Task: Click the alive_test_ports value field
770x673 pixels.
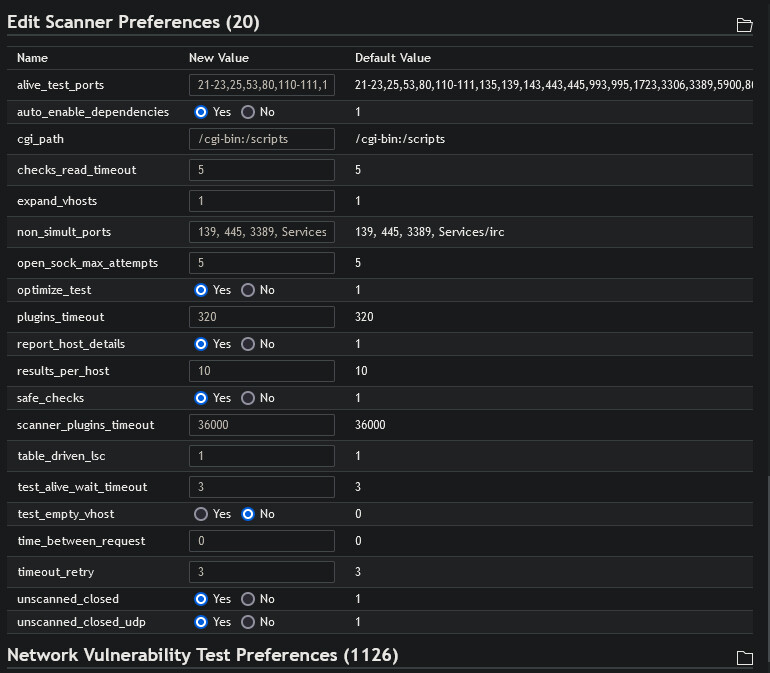Action: (262, 85)
